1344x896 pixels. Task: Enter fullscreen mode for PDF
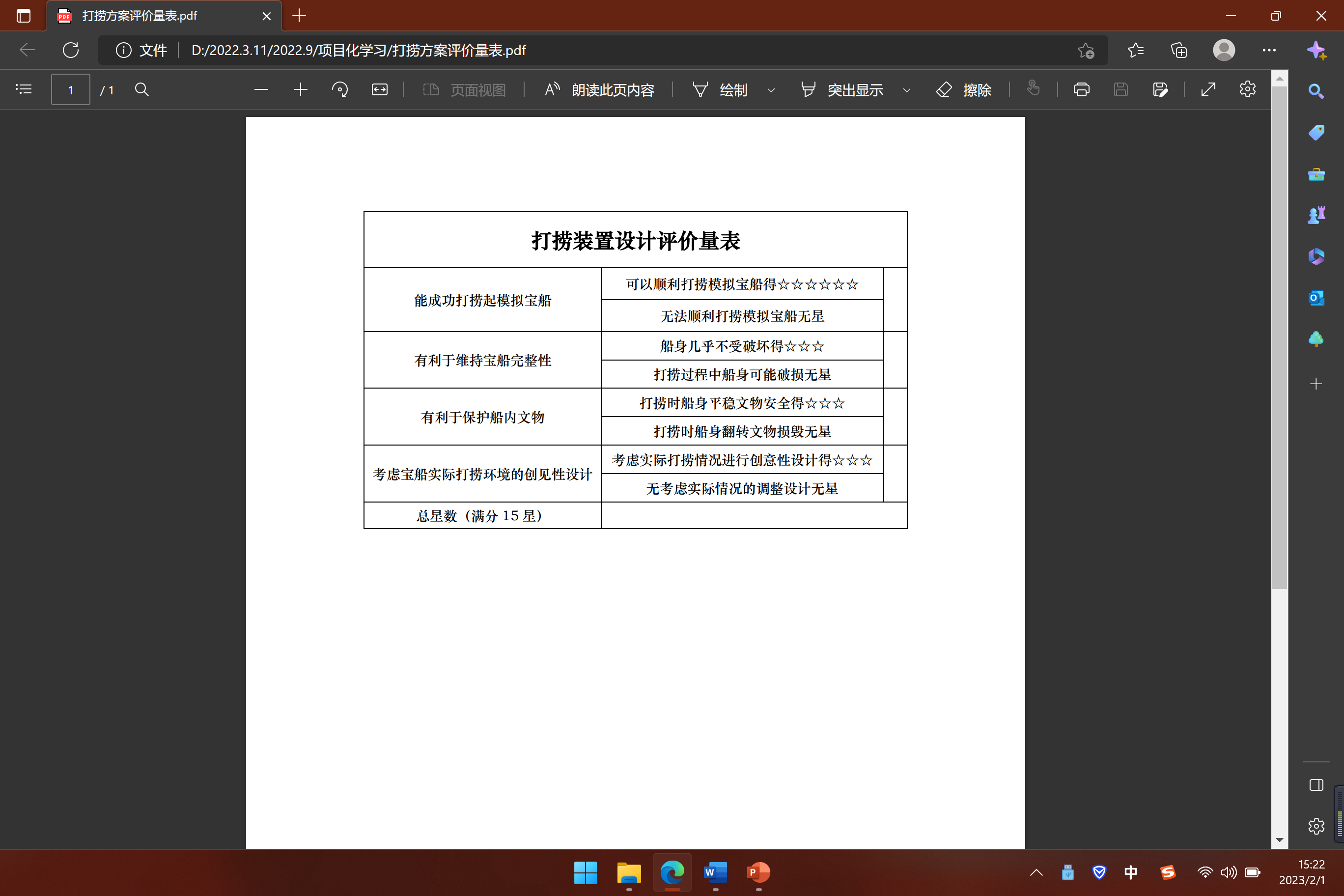pos(1208,90)
